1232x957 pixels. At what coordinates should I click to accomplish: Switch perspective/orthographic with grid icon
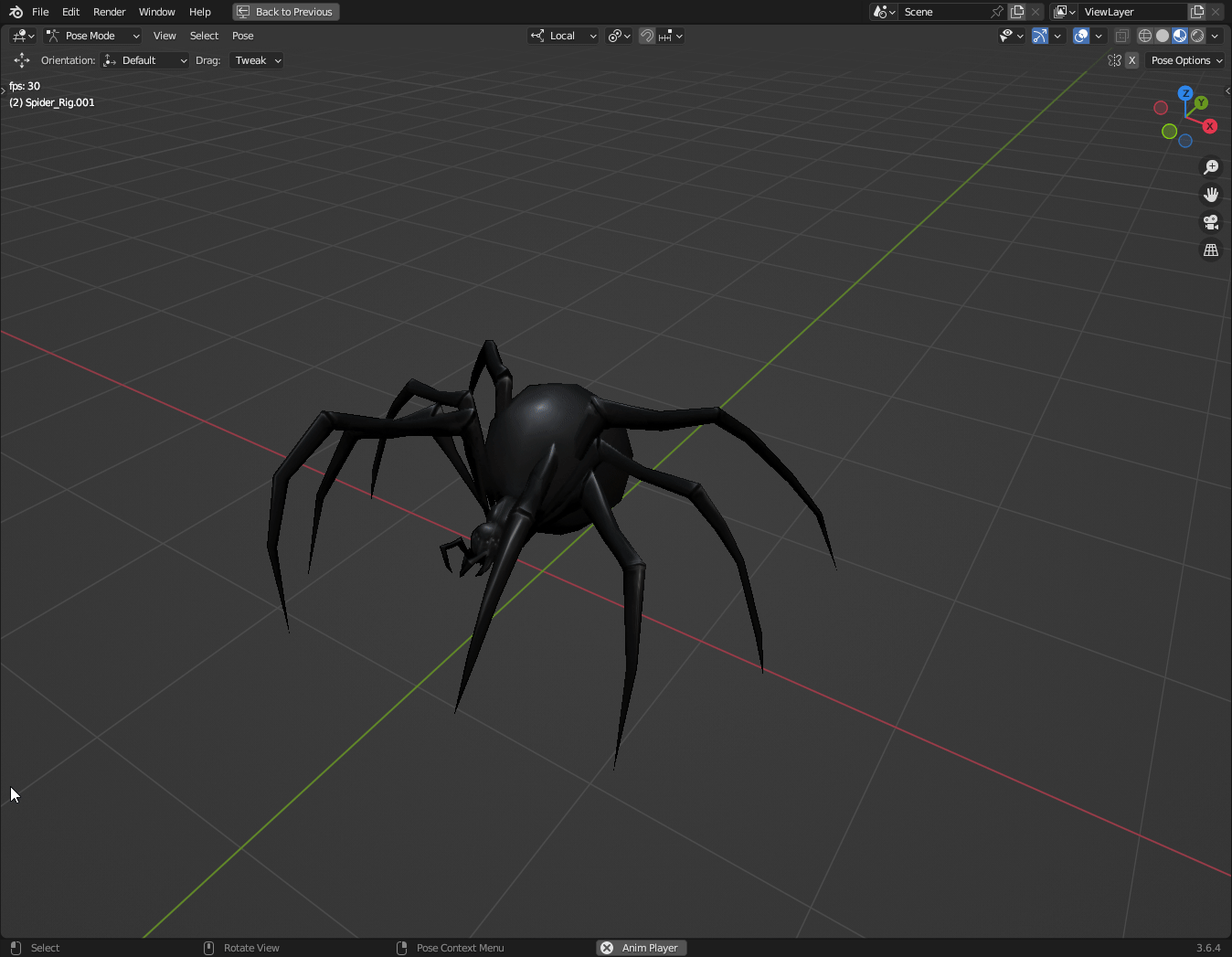click(1211, 250)
